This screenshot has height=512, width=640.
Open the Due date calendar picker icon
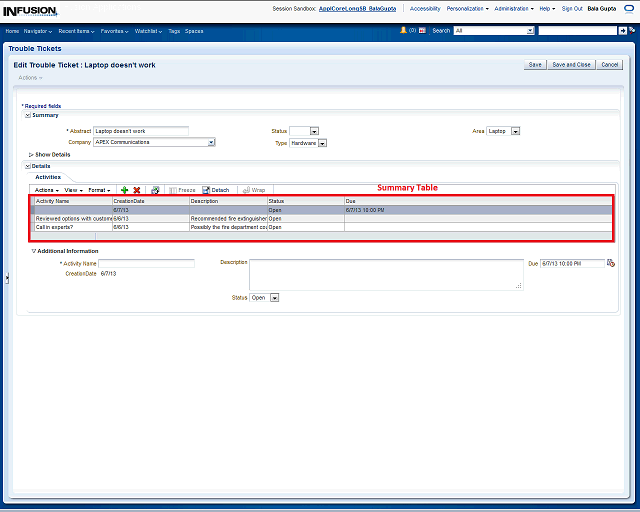[x=611, y=264]
